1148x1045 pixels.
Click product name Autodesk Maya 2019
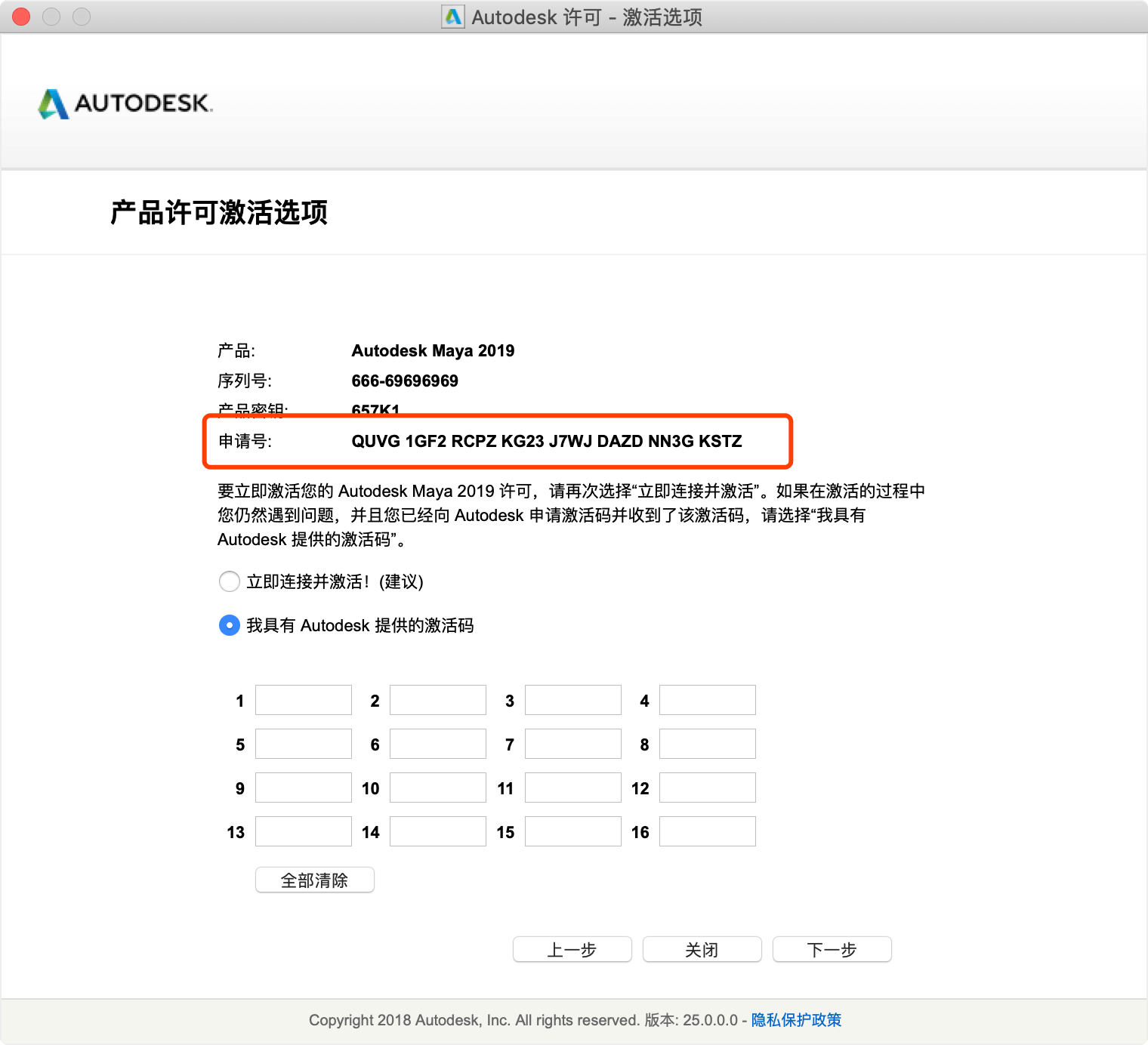tap(433, 350)
